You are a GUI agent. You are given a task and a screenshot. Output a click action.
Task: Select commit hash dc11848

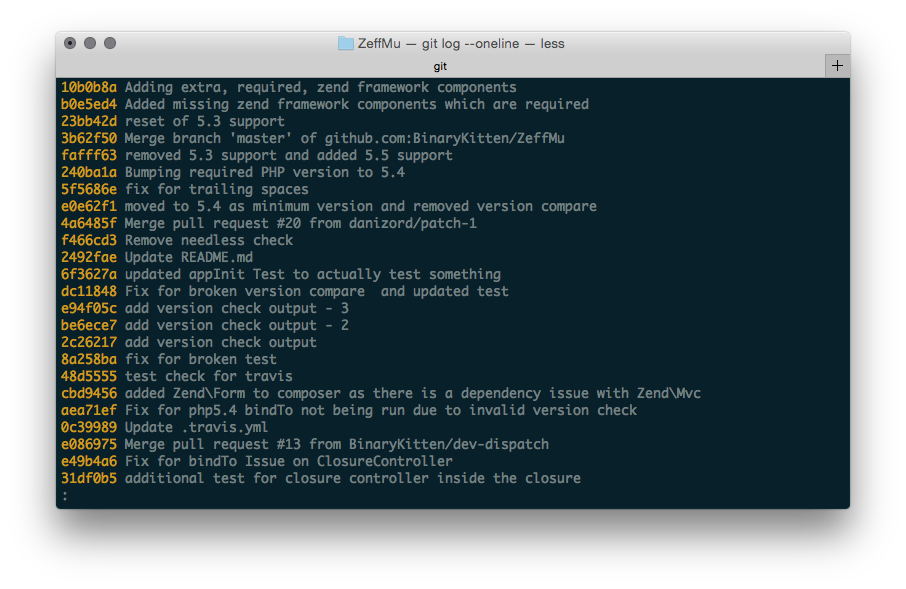tap(88, 291)
